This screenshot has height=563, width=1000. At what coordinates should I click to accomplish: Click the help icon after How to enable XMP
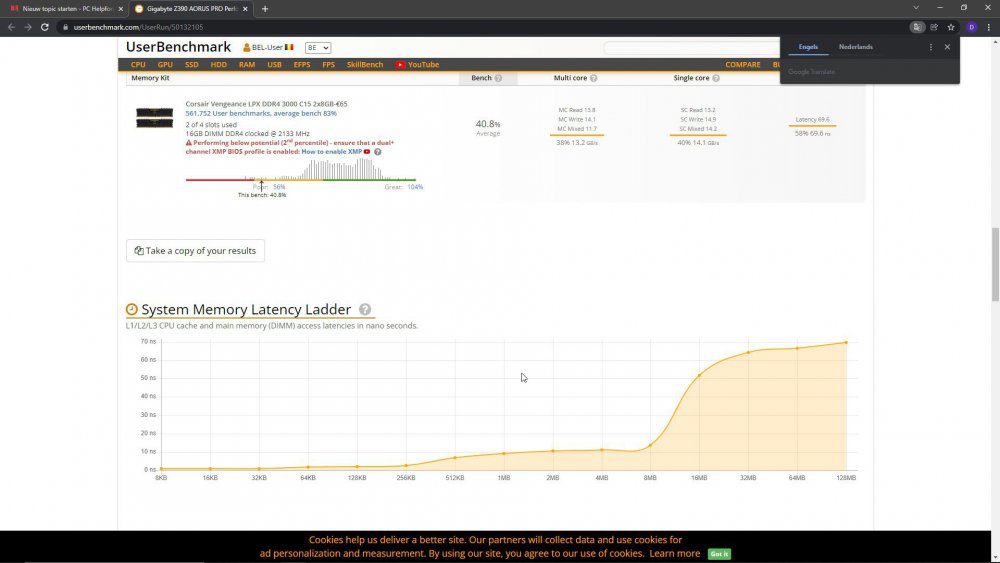378,152
